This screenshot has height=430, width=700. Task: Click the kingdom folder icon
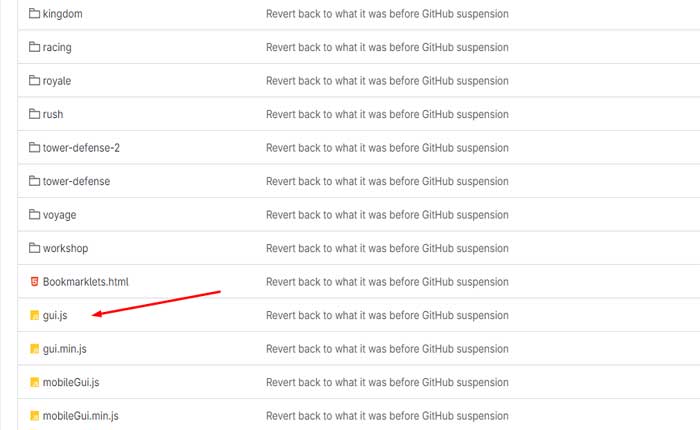tap(34, 14)
